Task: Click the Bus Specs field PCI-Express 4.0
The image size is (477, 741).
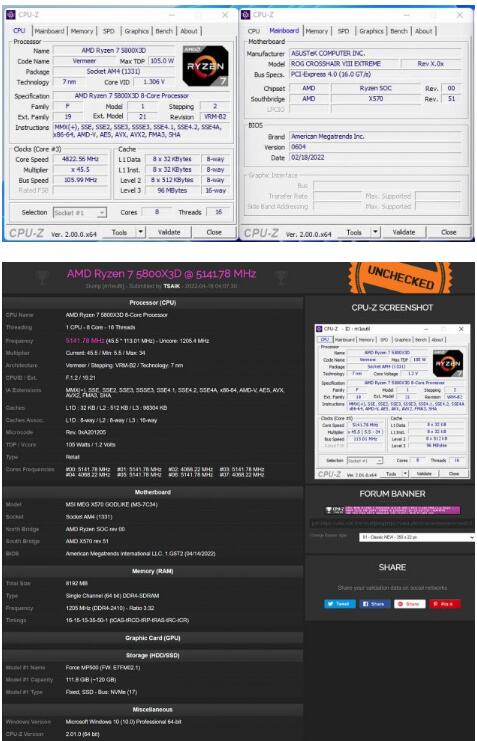Action: (x=376, y=74)
